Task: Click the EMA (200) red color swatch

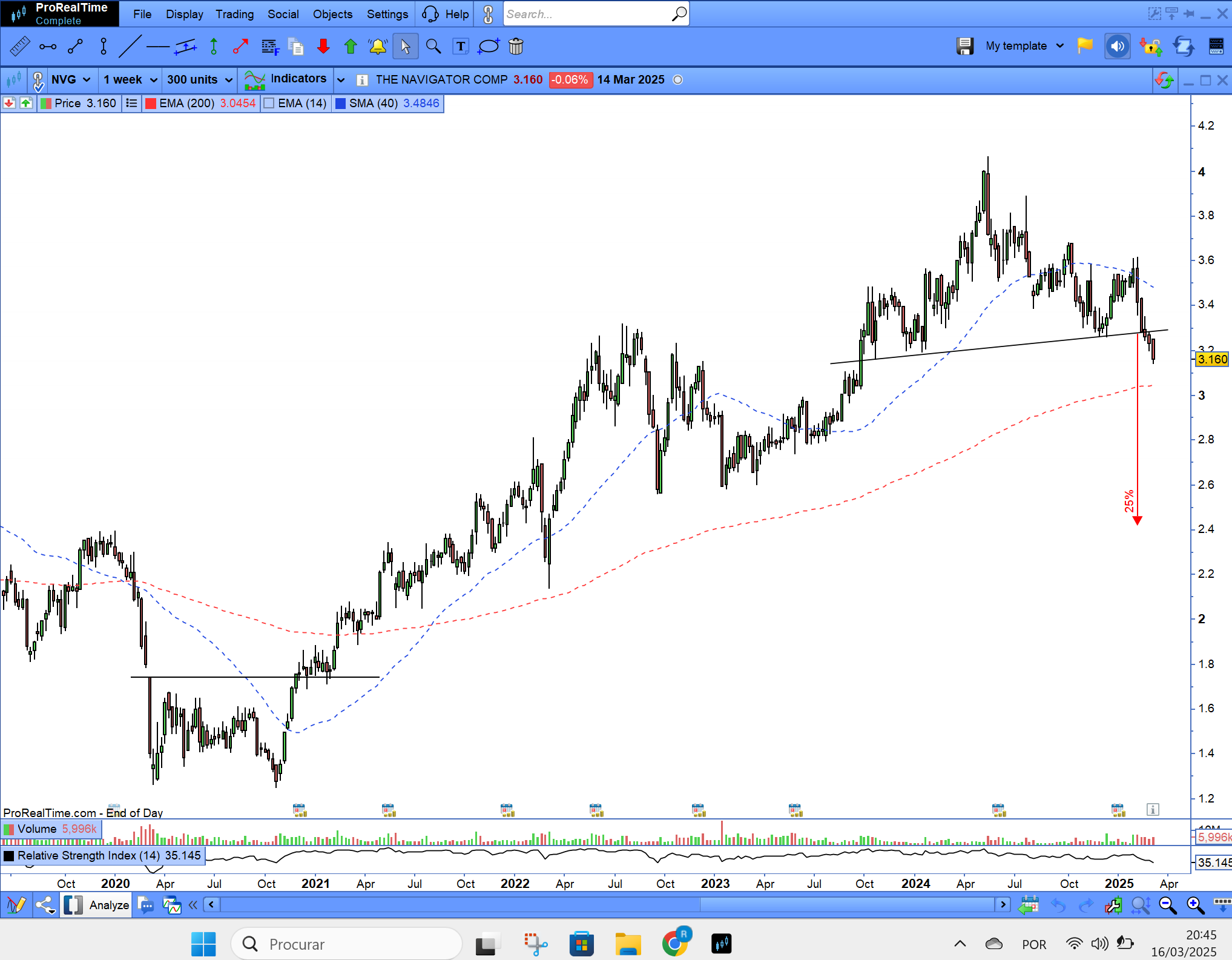Action: click(x=151, y=104)
